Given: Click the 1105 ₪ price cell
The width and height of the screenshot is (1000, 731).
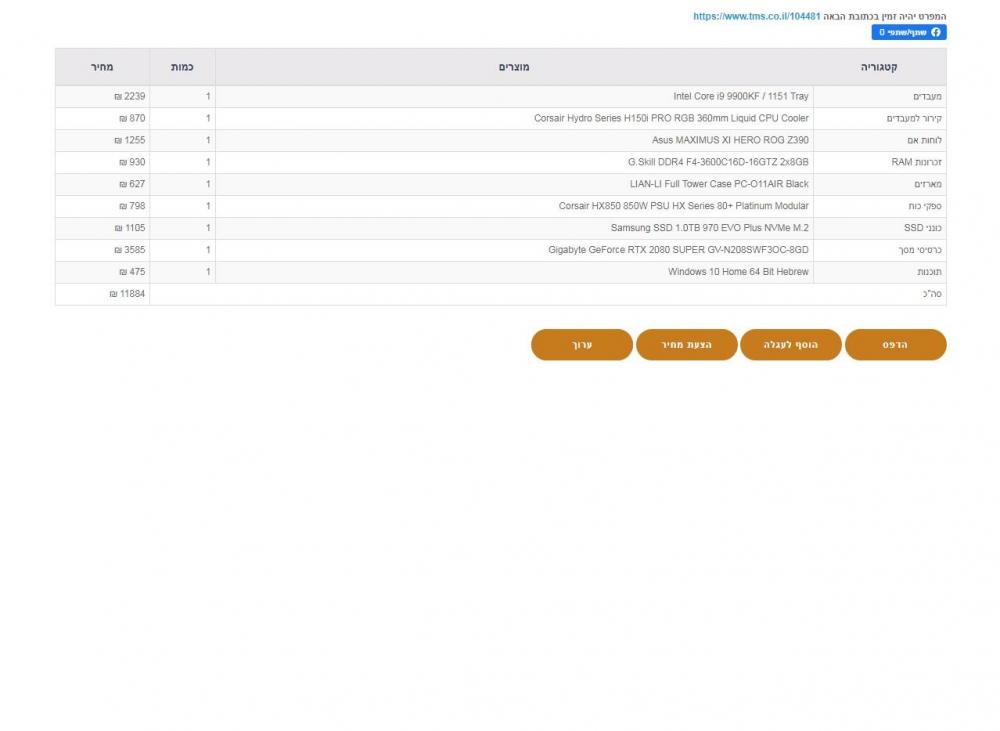Looking at the screenshot, I should [x=103, y=228].
